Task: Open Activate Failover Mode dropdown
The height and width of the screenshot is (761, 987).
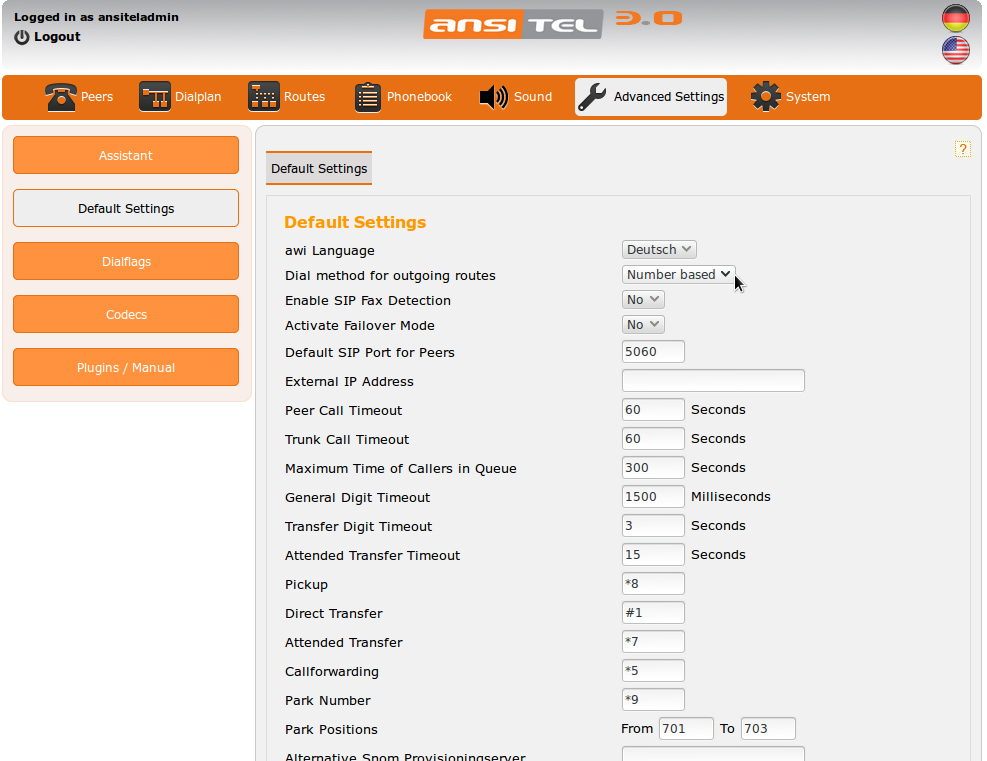Action: (643, 325)
